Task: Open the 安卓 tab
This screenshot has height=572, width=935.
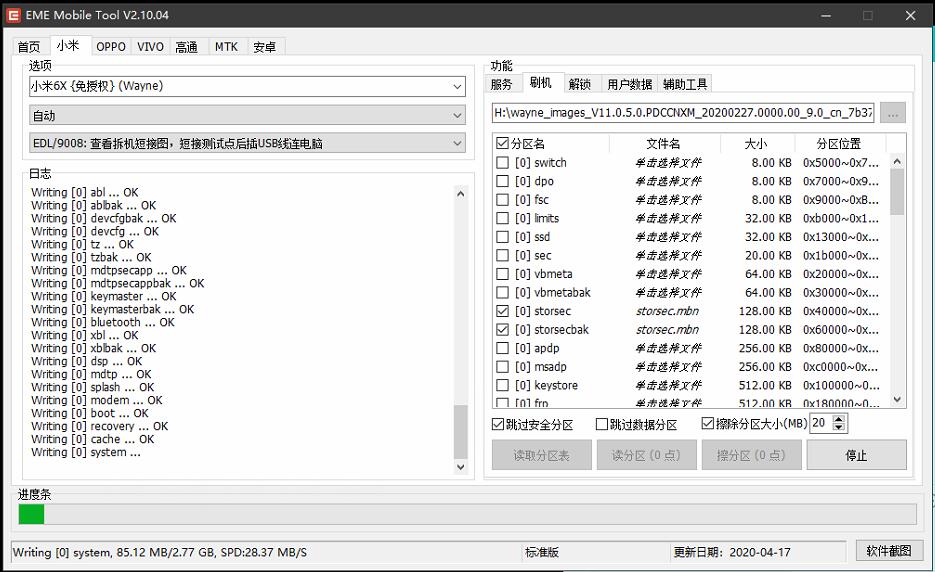Action: tap(265, 47)
